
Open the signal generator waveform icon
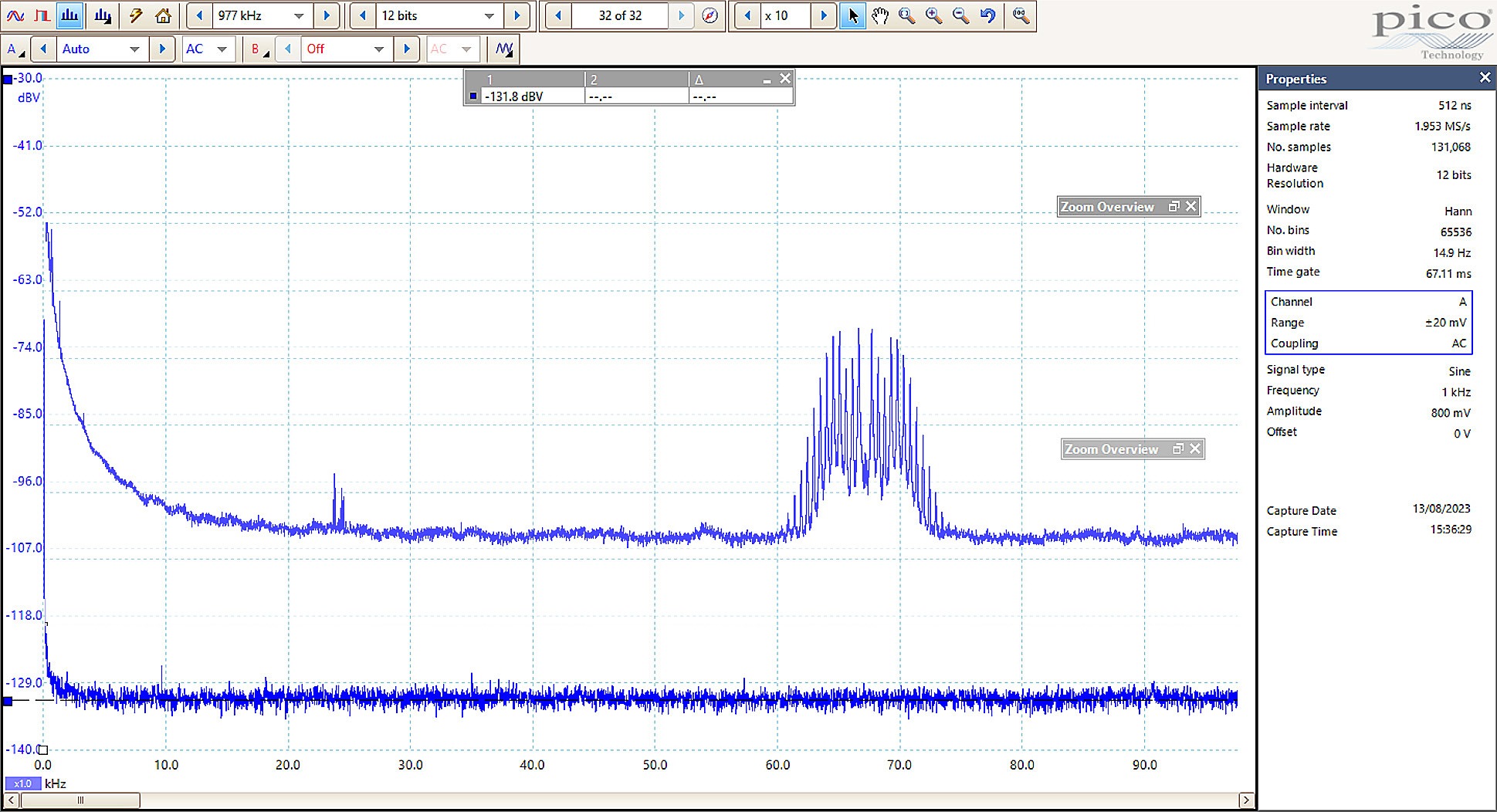[x=504, y=49]
